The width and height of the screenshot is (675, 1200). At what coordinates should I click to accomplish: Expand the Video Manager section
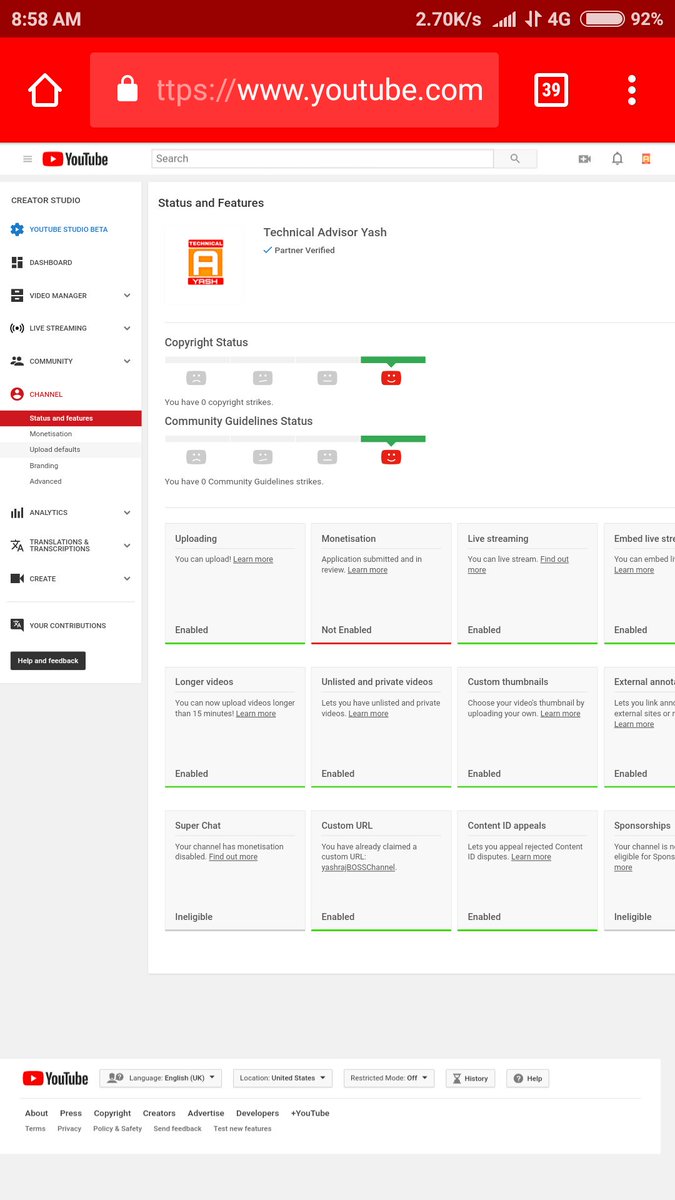[127, 295]
